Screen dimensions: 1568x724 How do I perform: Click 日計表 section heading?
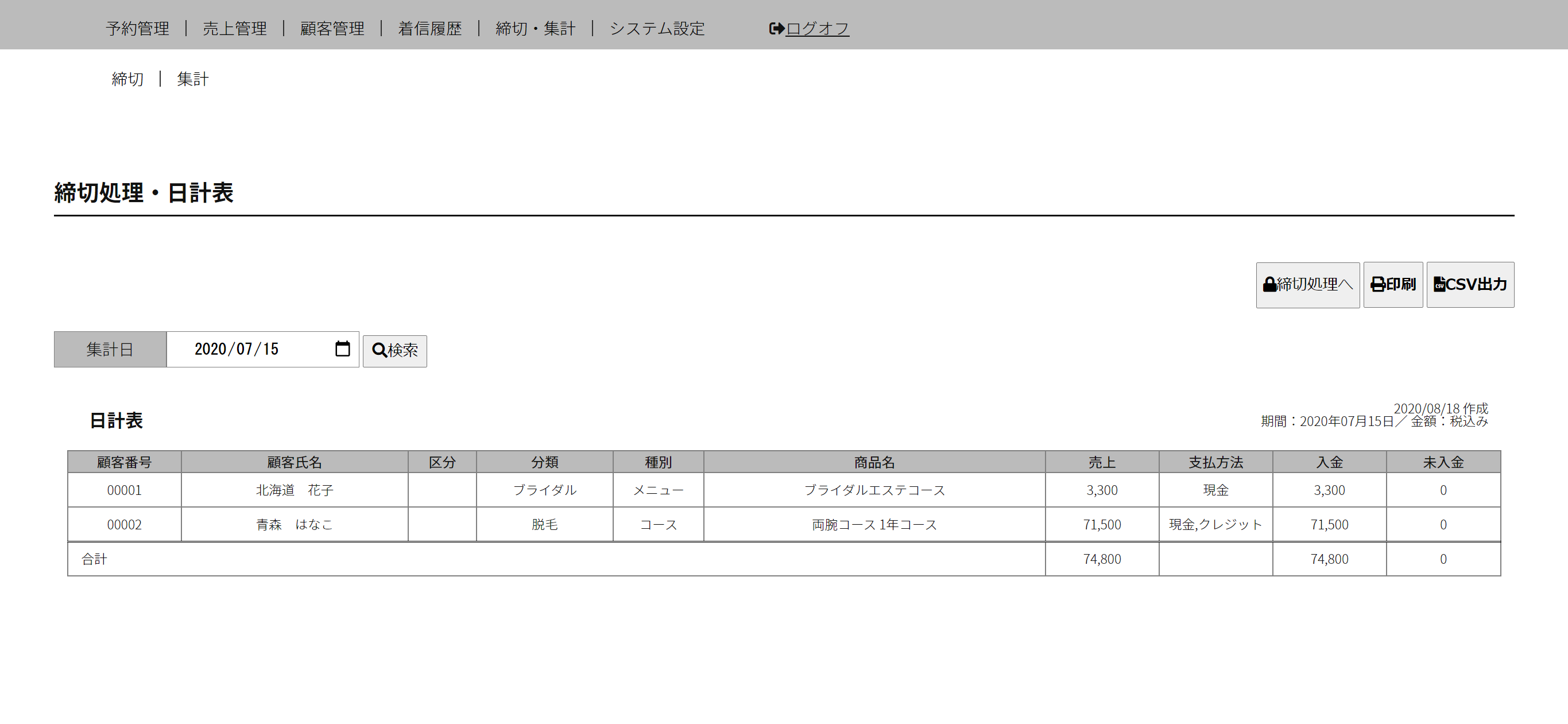point(116,421)
